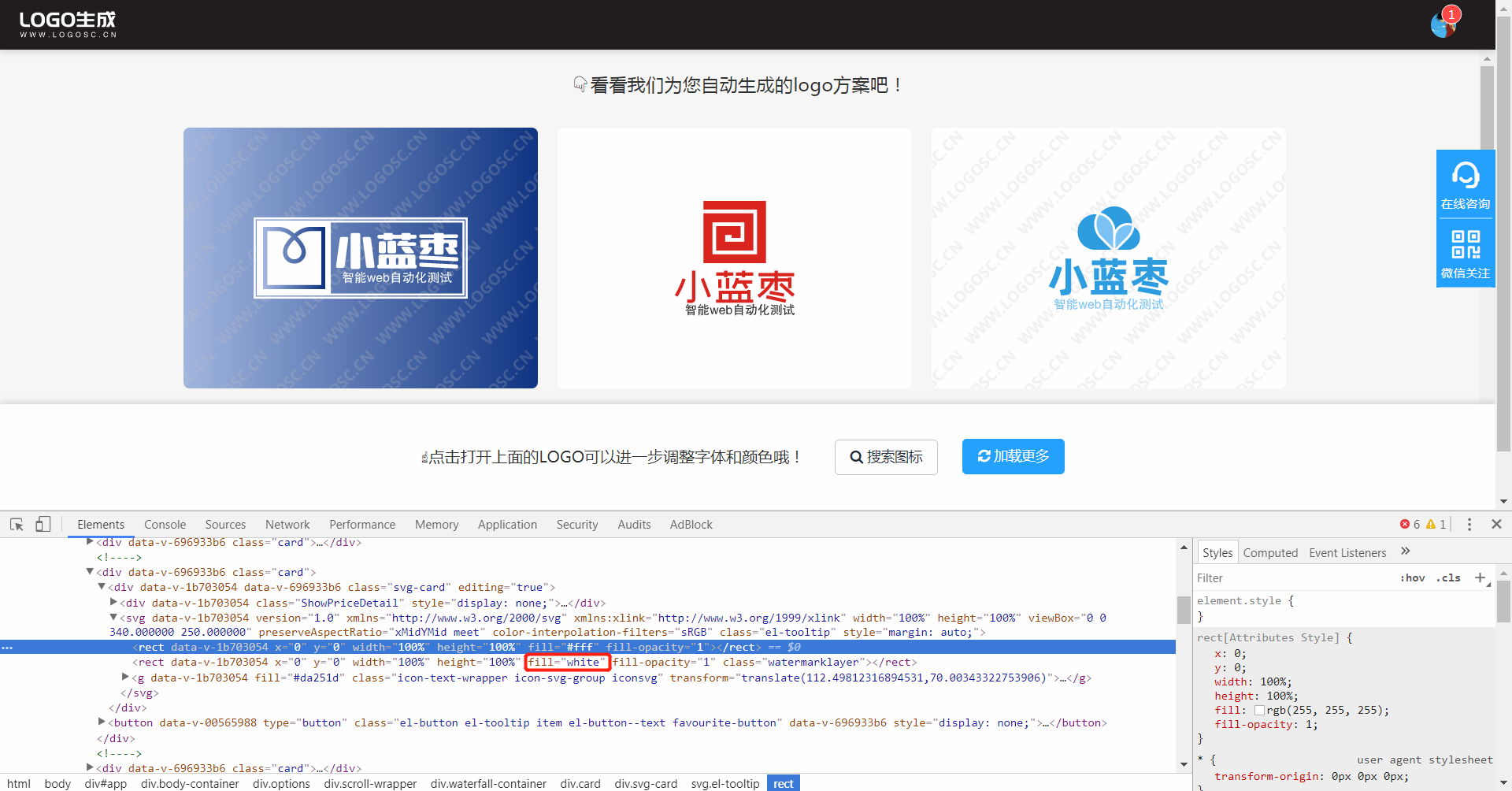Click the 在线咨询 headset icon

[x=1465, y=175]
